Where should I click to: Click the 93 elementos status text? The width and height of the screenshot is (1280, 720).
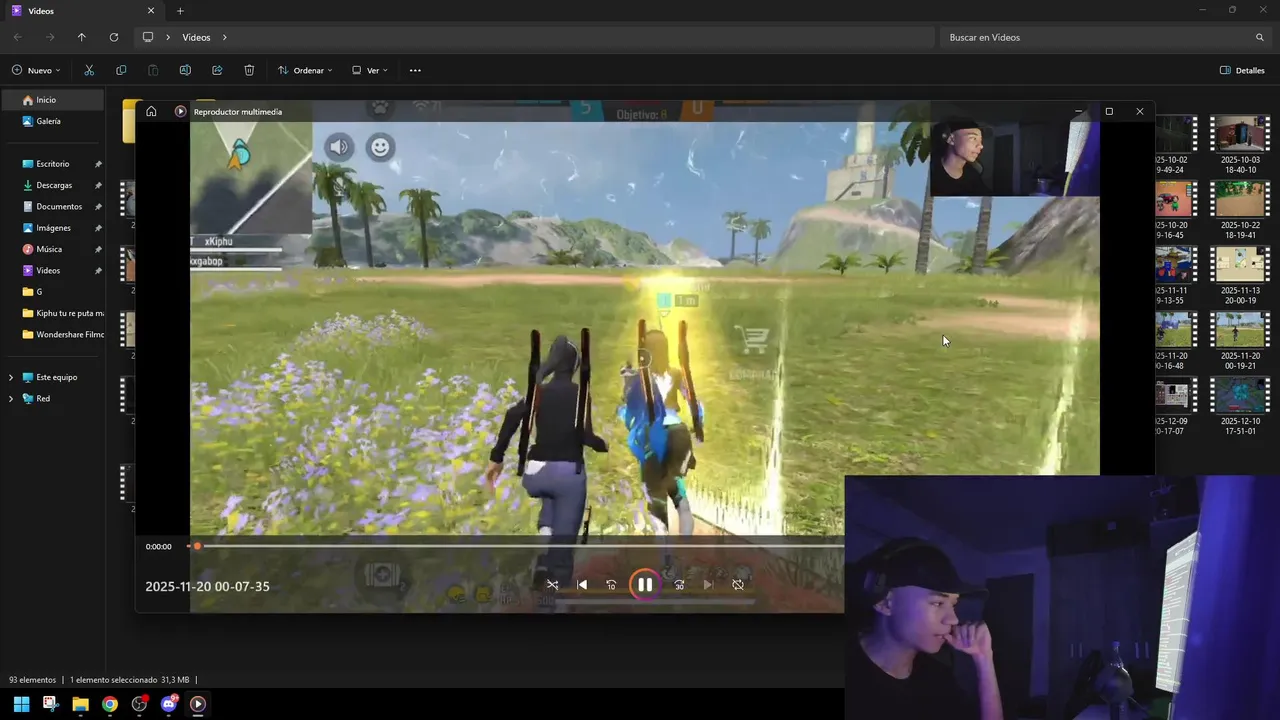[33, 680]
